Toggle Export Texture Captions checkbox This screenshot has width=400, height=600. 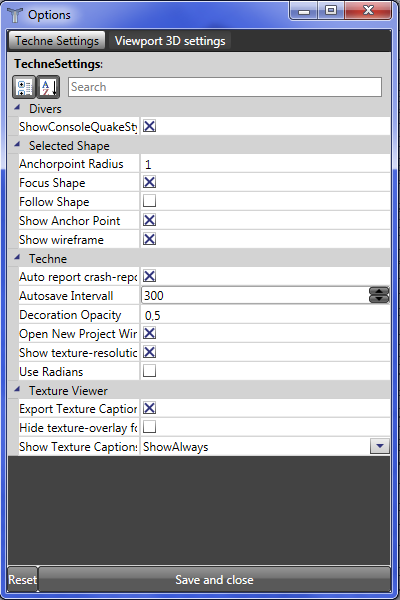(x=149, y=408)
